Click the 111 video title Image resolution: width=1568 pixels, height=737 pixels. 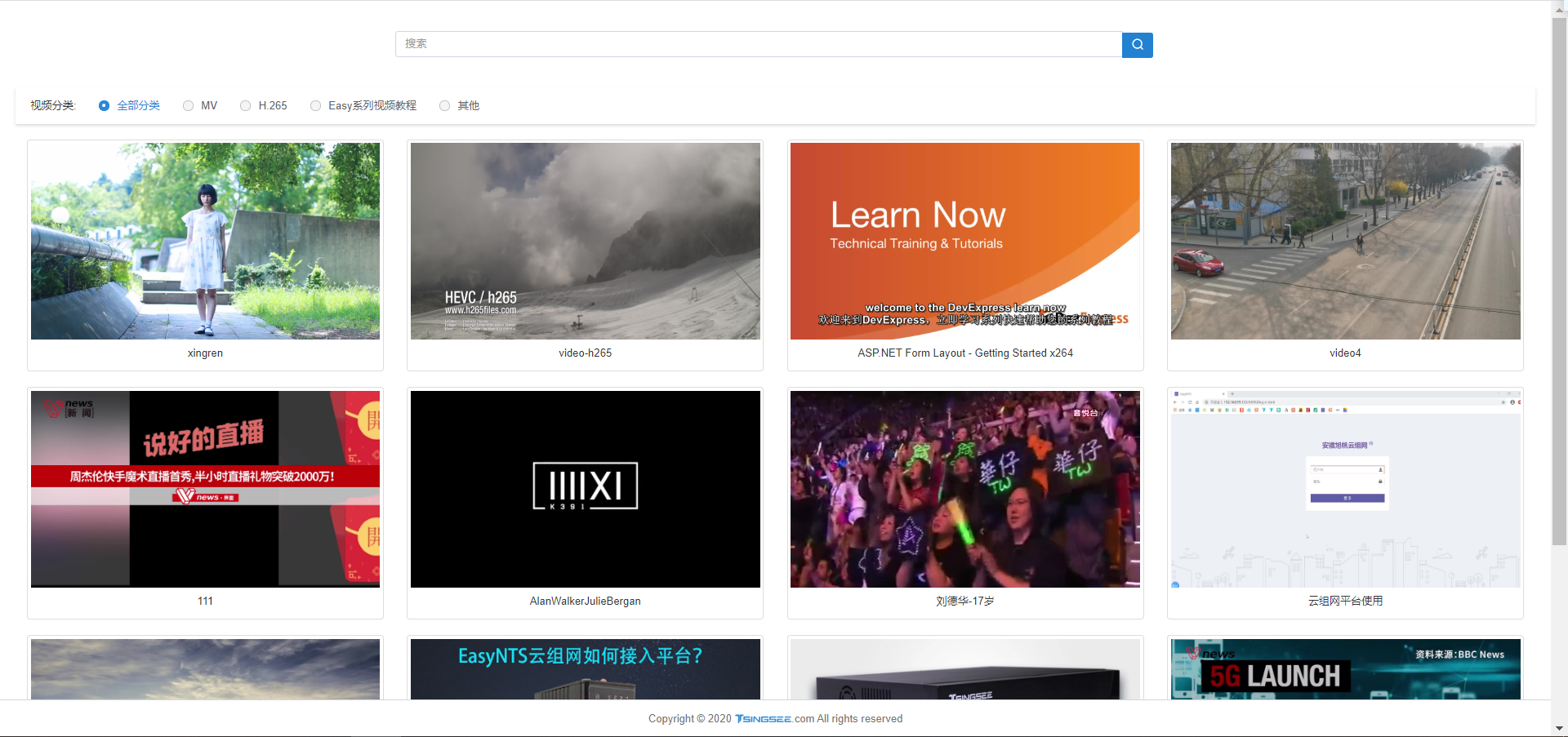coord(205,602)
